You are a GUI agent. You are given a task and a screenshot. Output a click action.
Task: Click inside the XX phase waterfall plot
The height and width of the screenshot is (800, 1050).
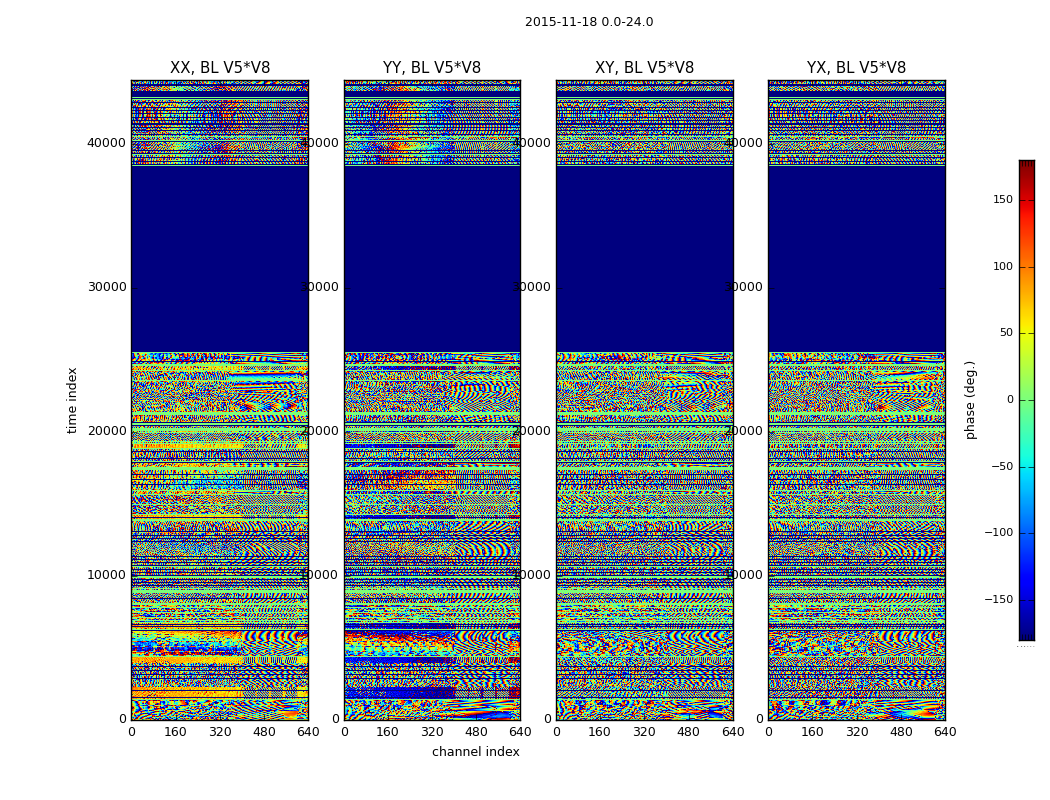tap(220, 400)
